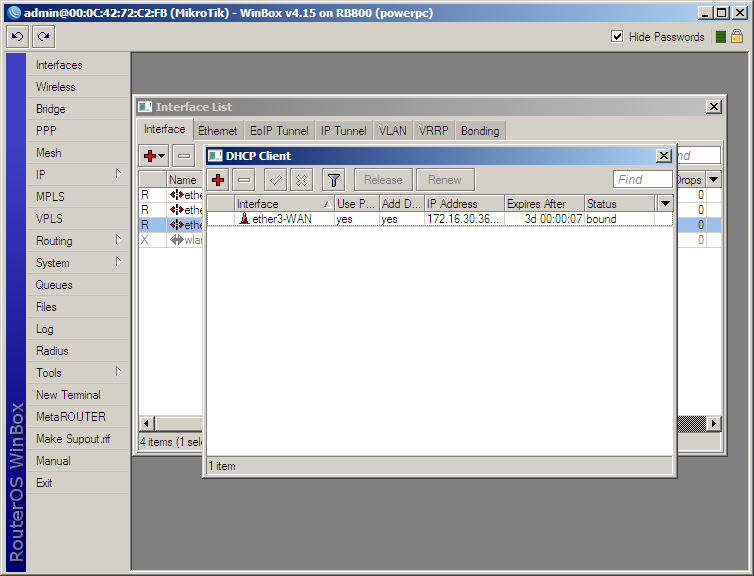This screenshot has height=576, width=754.
Task: Select first ether interface row icon
Action: [x=176, y=195]
